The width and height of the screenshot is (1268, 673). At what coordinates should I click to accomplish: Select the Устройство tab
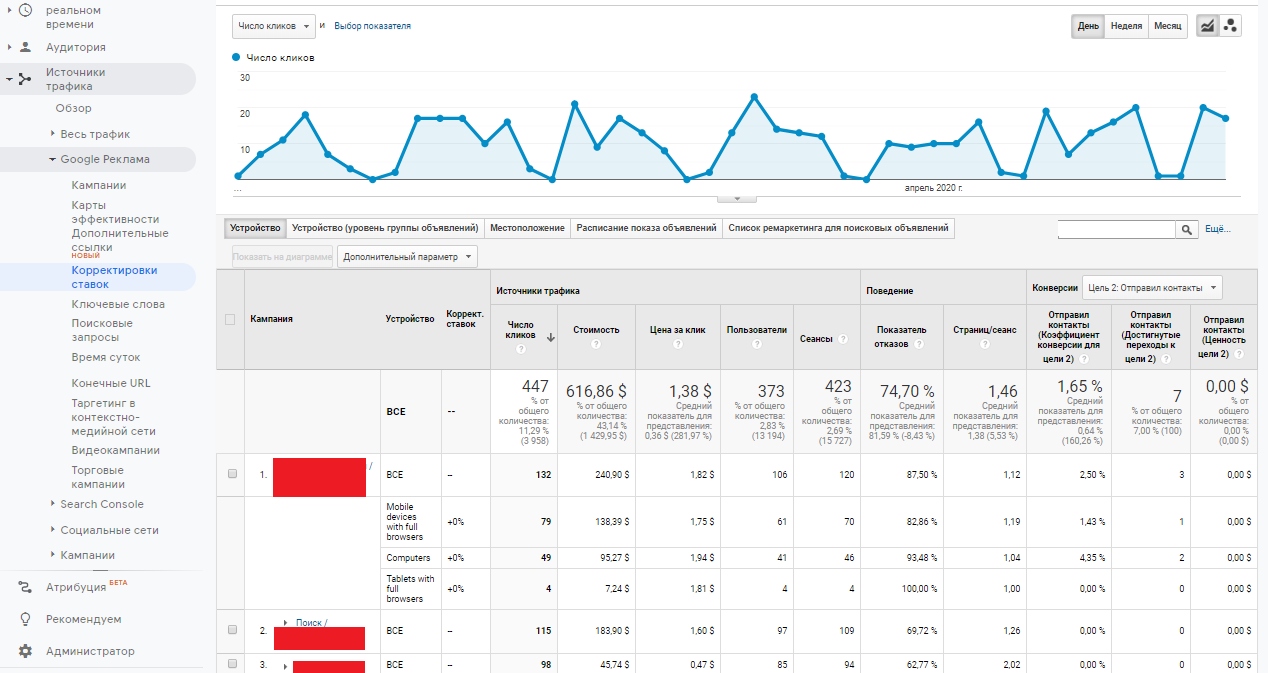click(x=255, y=228)
